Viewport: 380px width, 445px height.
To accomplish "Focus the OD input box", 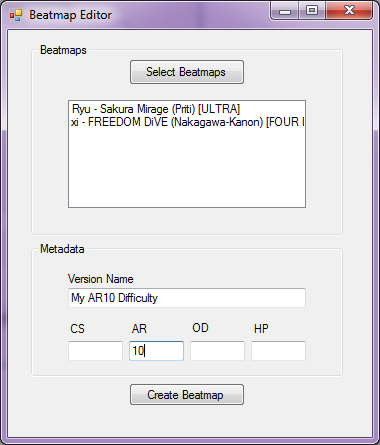I will (217, 351).
